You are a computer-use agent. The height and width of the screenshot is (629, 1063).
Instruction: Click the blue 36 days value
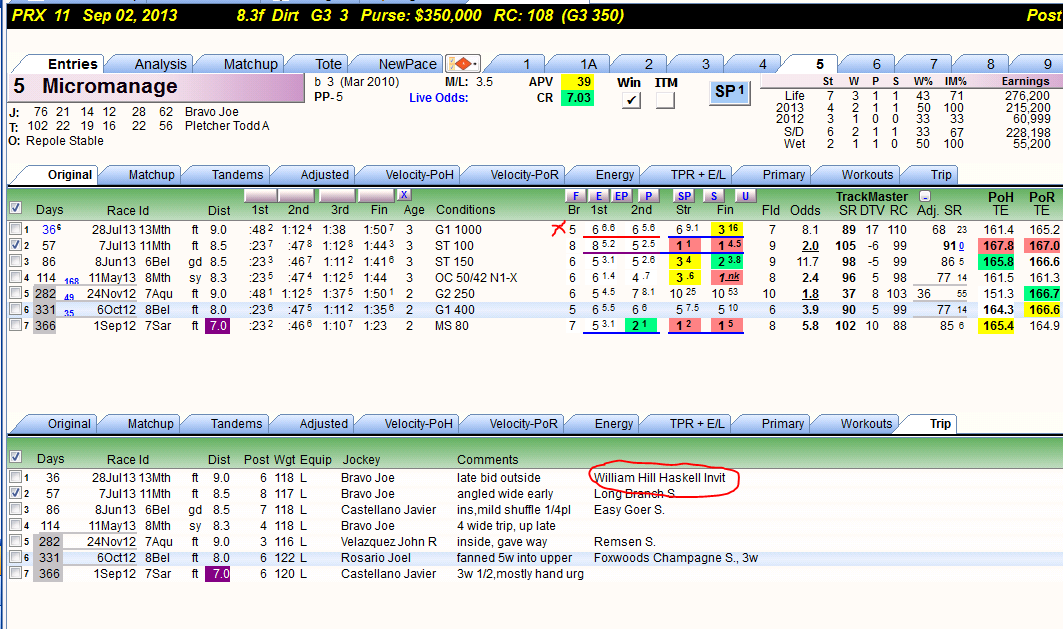(x=50, y=230)
